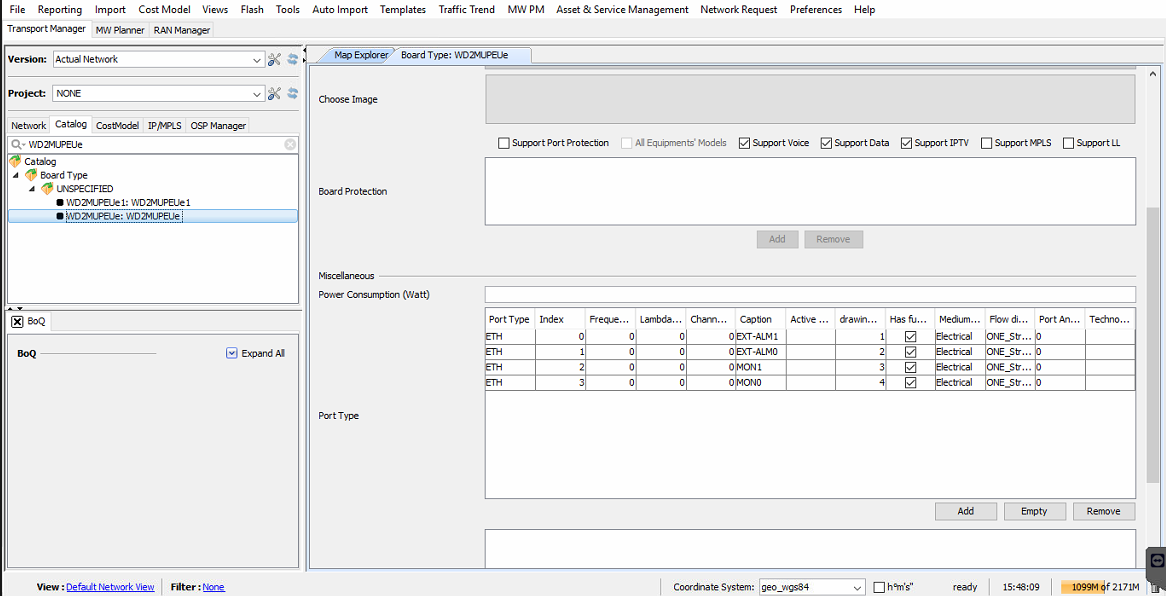Viewport: 1166px width, 596px height.
Task: Click the tools icon beside the Version dropdown
Action: click(x=274, y=60)
